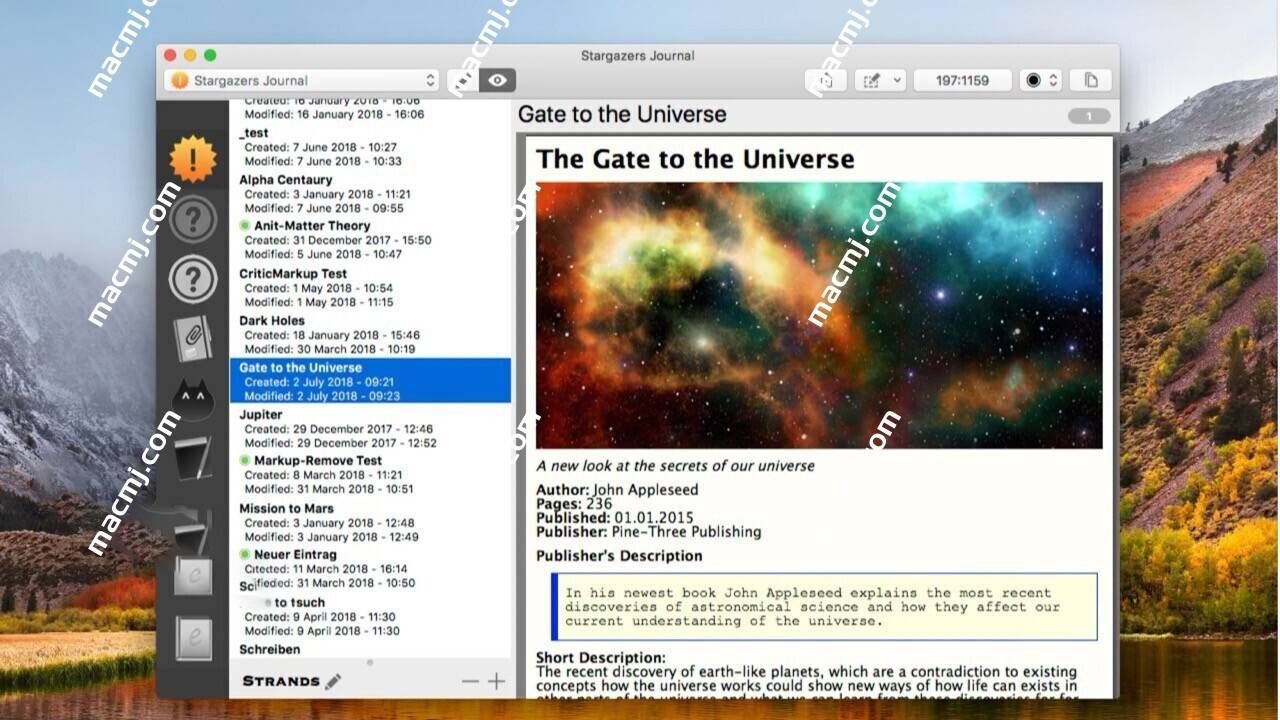
Task: Click the nebula image in the preview
Action: pos(819,315)
